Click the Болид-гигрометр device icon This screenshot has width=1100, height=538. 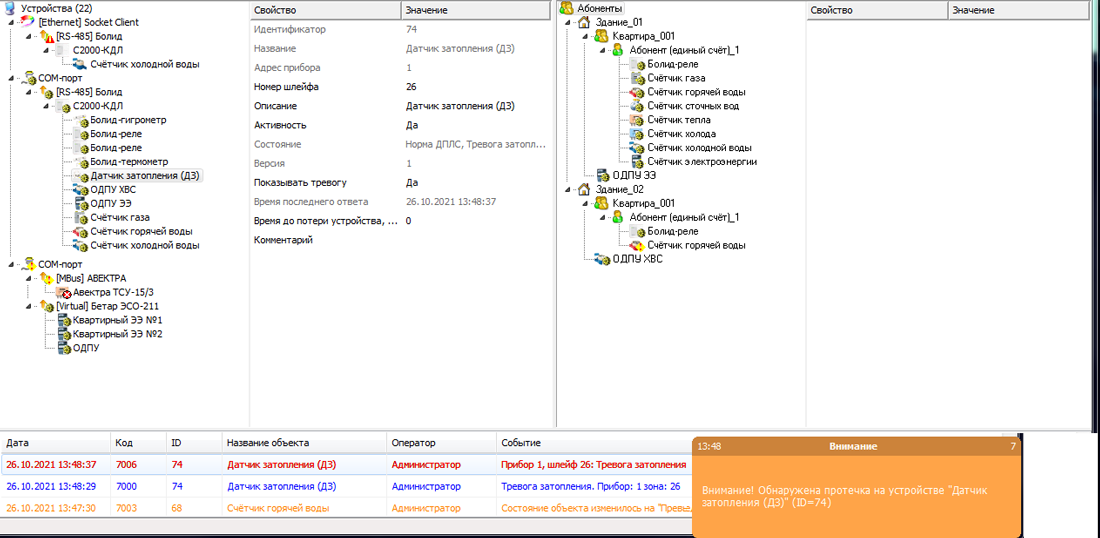(x=80, y=120)
